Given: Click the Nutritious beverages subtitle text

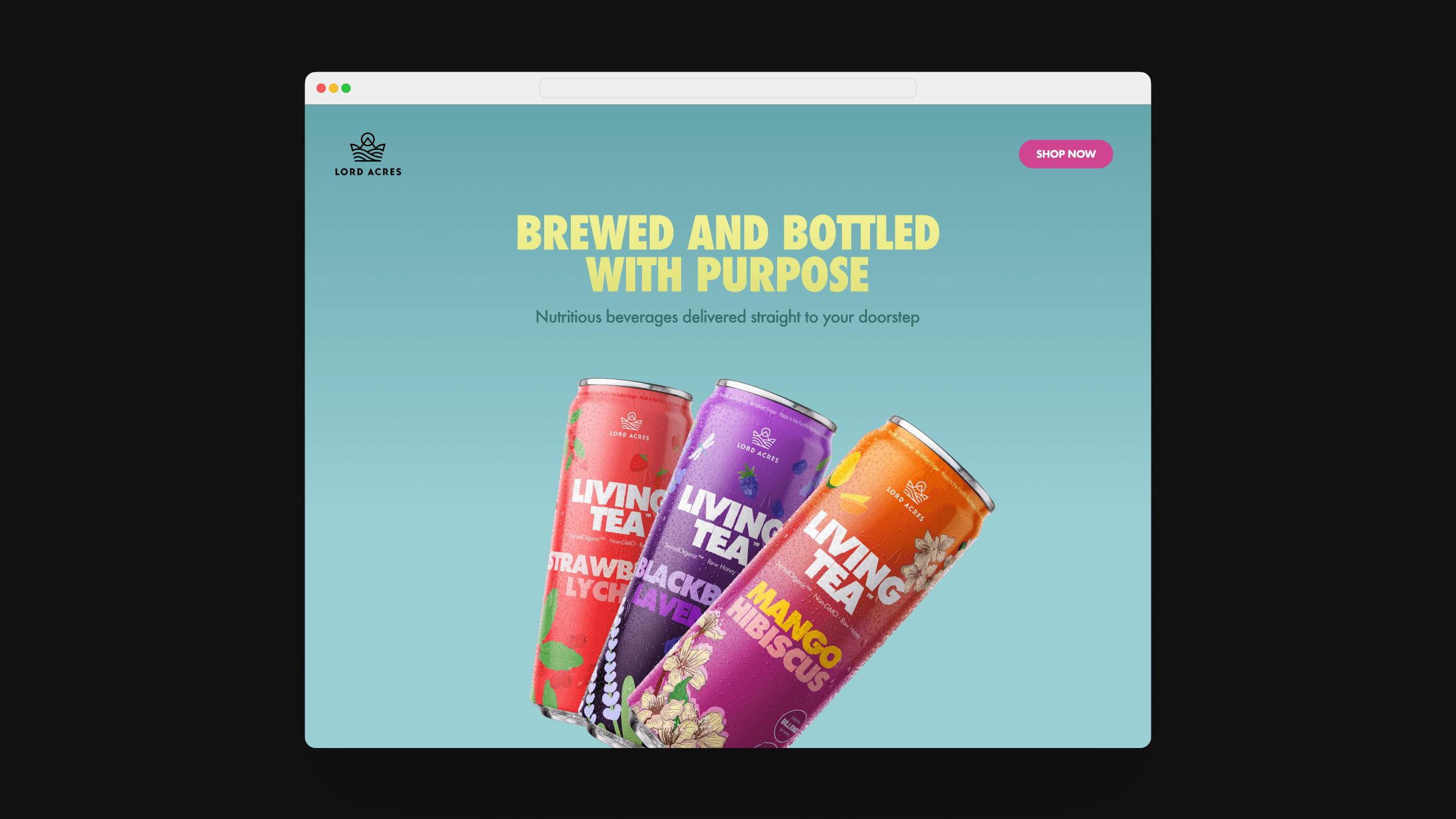Looking at the screenshot, I should 727,317.
